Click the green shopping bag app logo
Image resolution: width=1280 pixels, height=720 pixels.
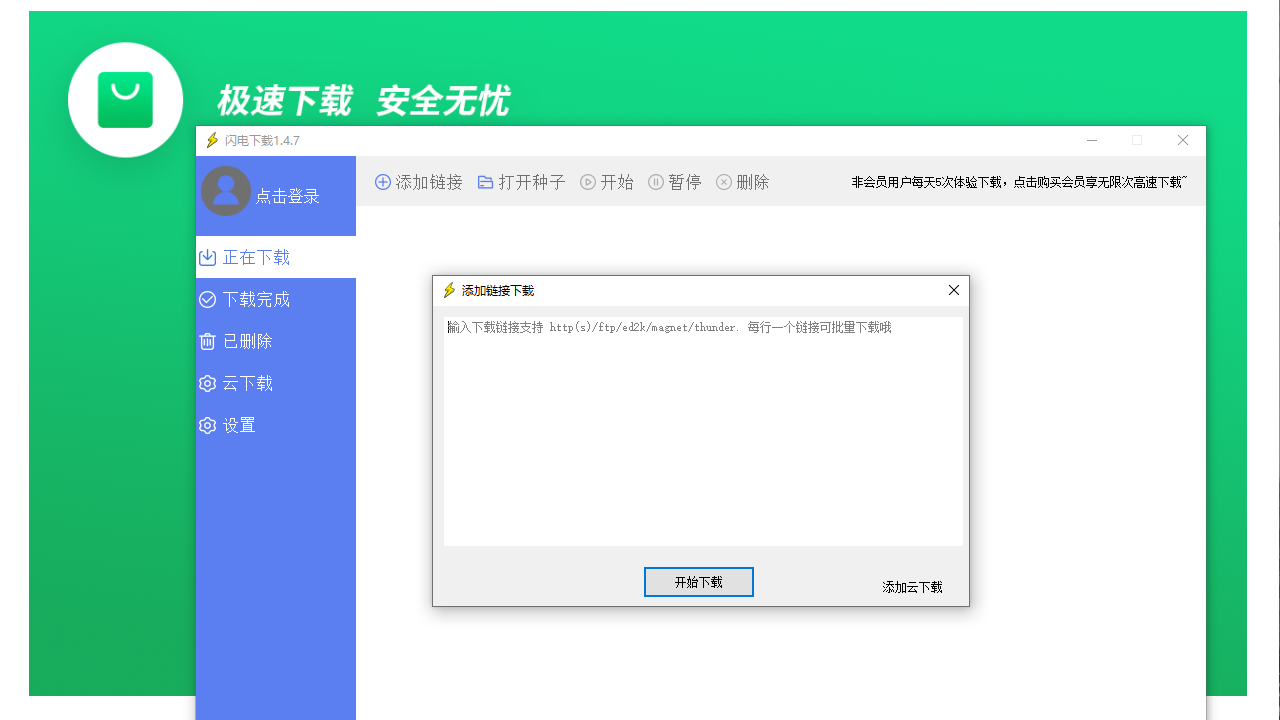pyautogui.click(x=126, y=99)
